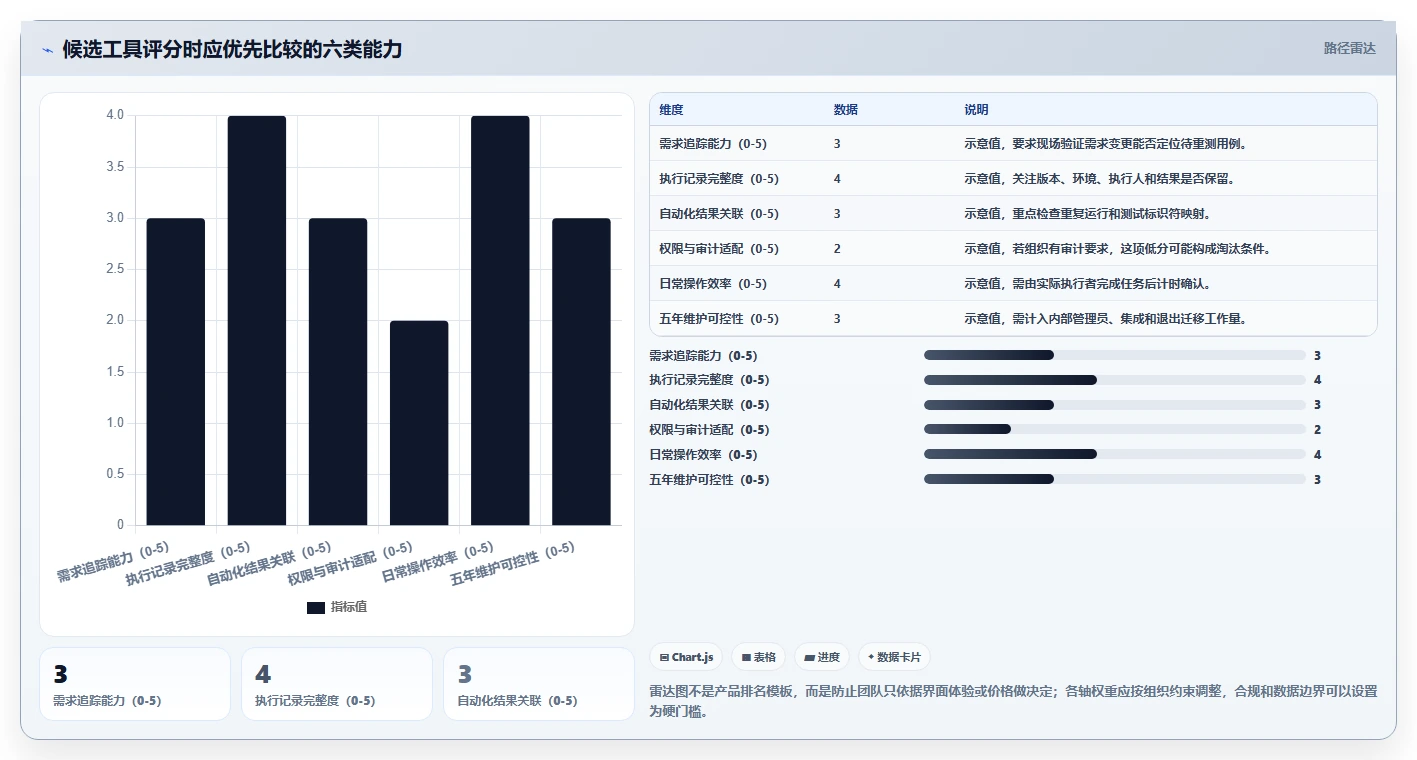Viewport: 1417px width, 760px height.
Task: Click the lightning icon beside the title
Action: pos(47,50)
